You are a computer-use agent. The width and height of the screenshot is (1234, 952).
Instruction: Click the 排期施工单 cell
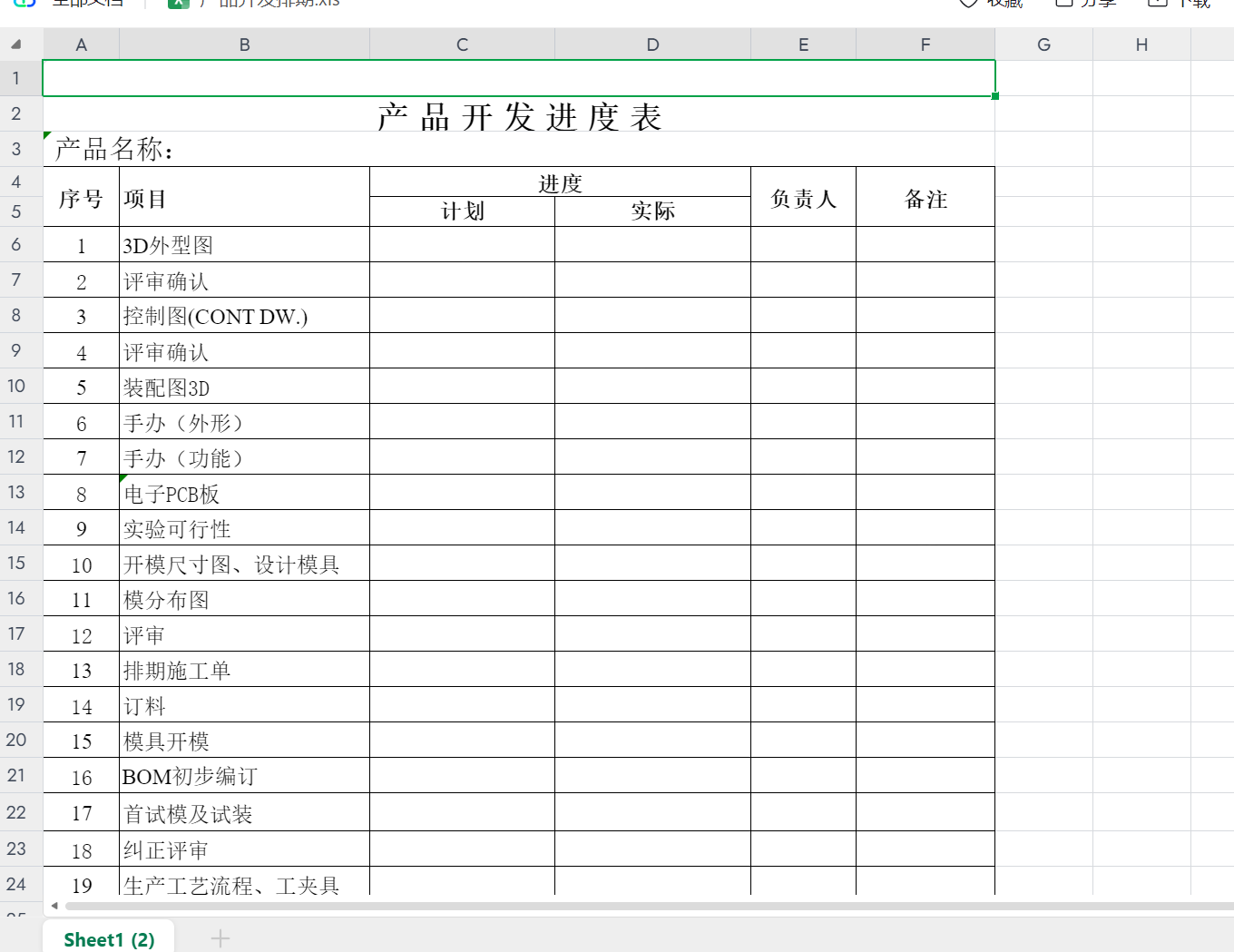(x=245, y=670)
